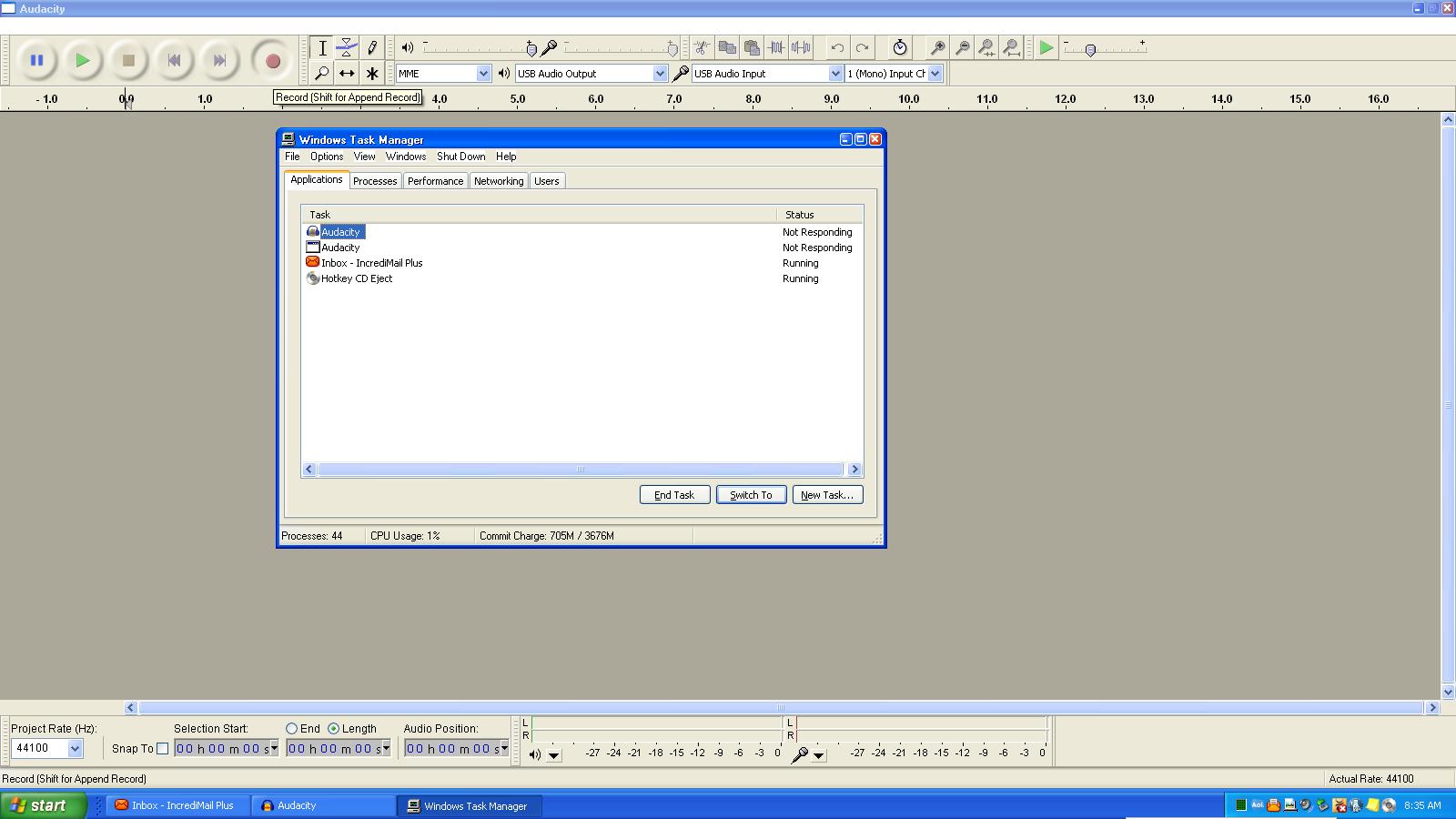Click the New Task button

pyautogui.click(x=826, y=494)
